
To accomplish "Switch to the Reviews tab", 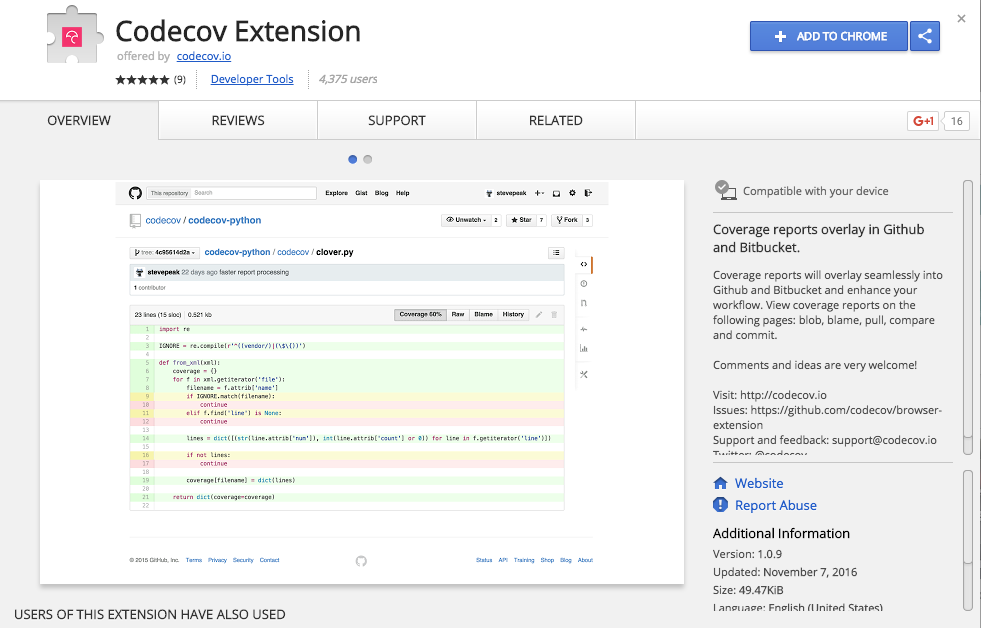I will click(238, 120).
